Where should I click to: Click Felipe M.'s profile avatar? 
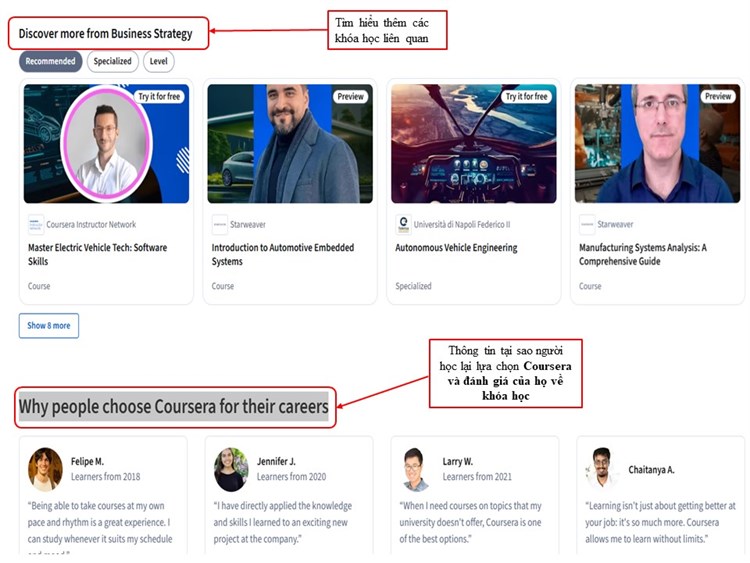coord(45,469)
